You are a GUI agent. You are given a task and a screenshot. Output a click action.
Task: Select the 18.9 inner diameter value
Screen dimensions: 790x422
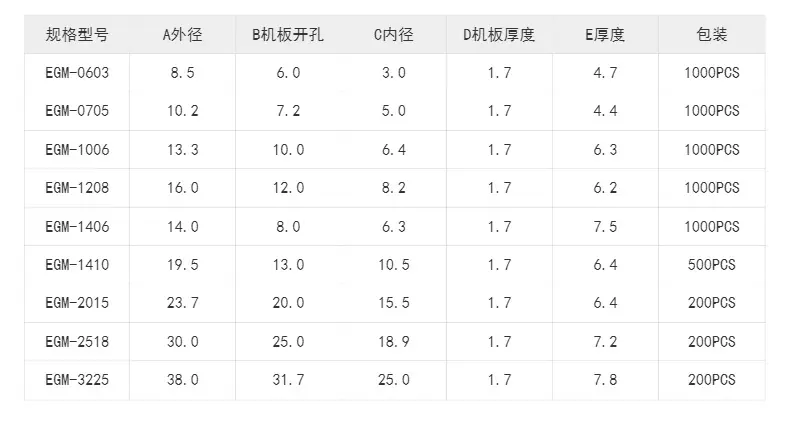393,341
